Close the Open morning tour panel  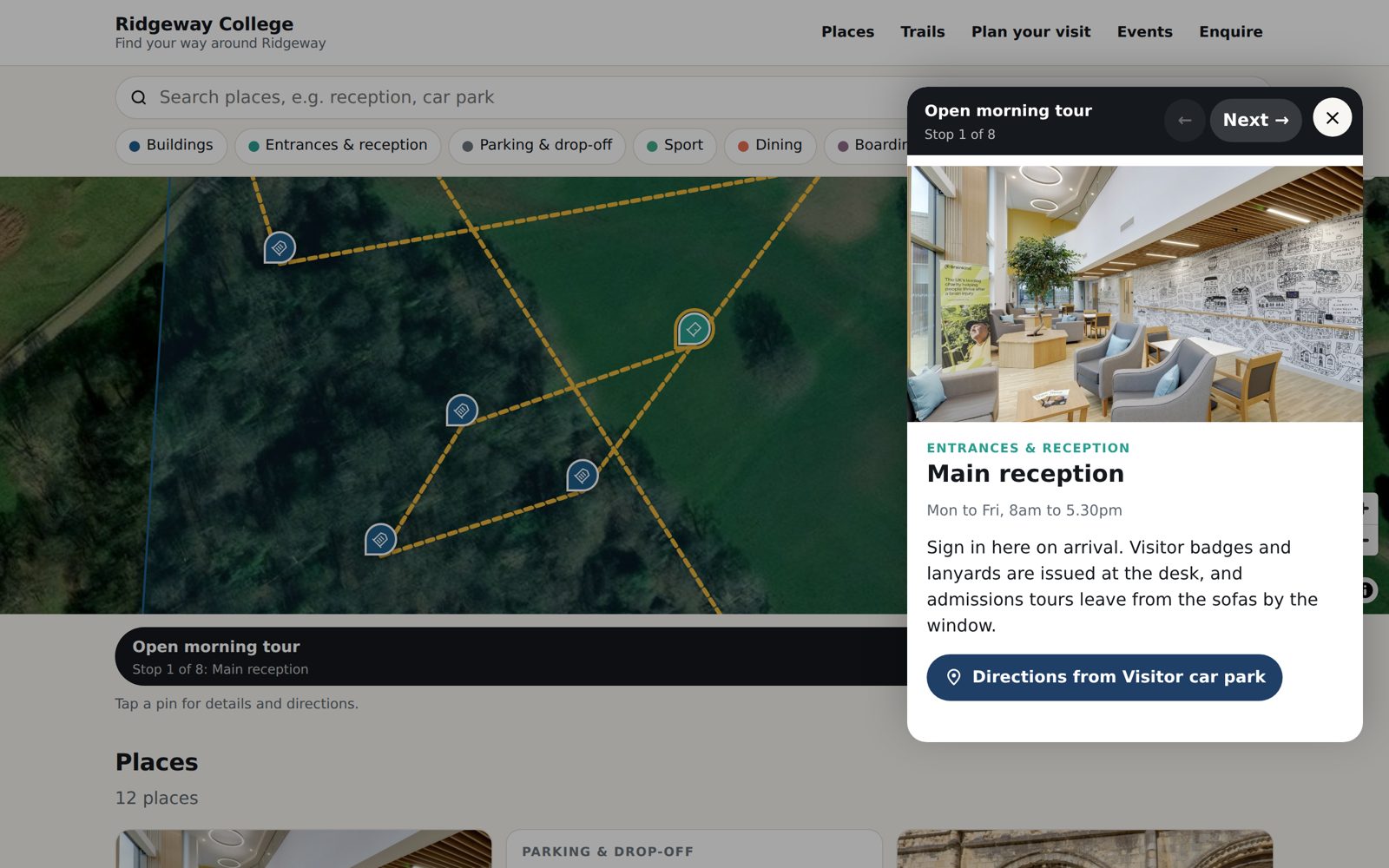point(1332,118)
